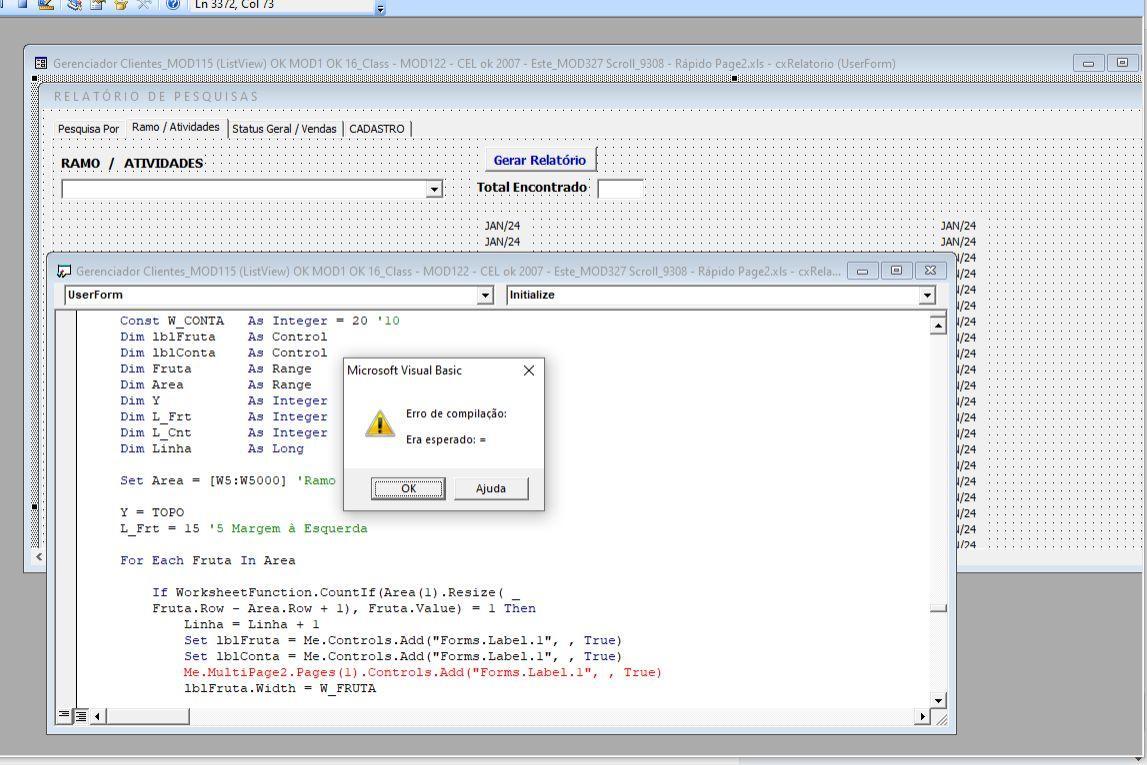The image size is (1147, 765).
Task: Open the Initialize procedure dropdown arrow
Action: click(x=927, y=295)
